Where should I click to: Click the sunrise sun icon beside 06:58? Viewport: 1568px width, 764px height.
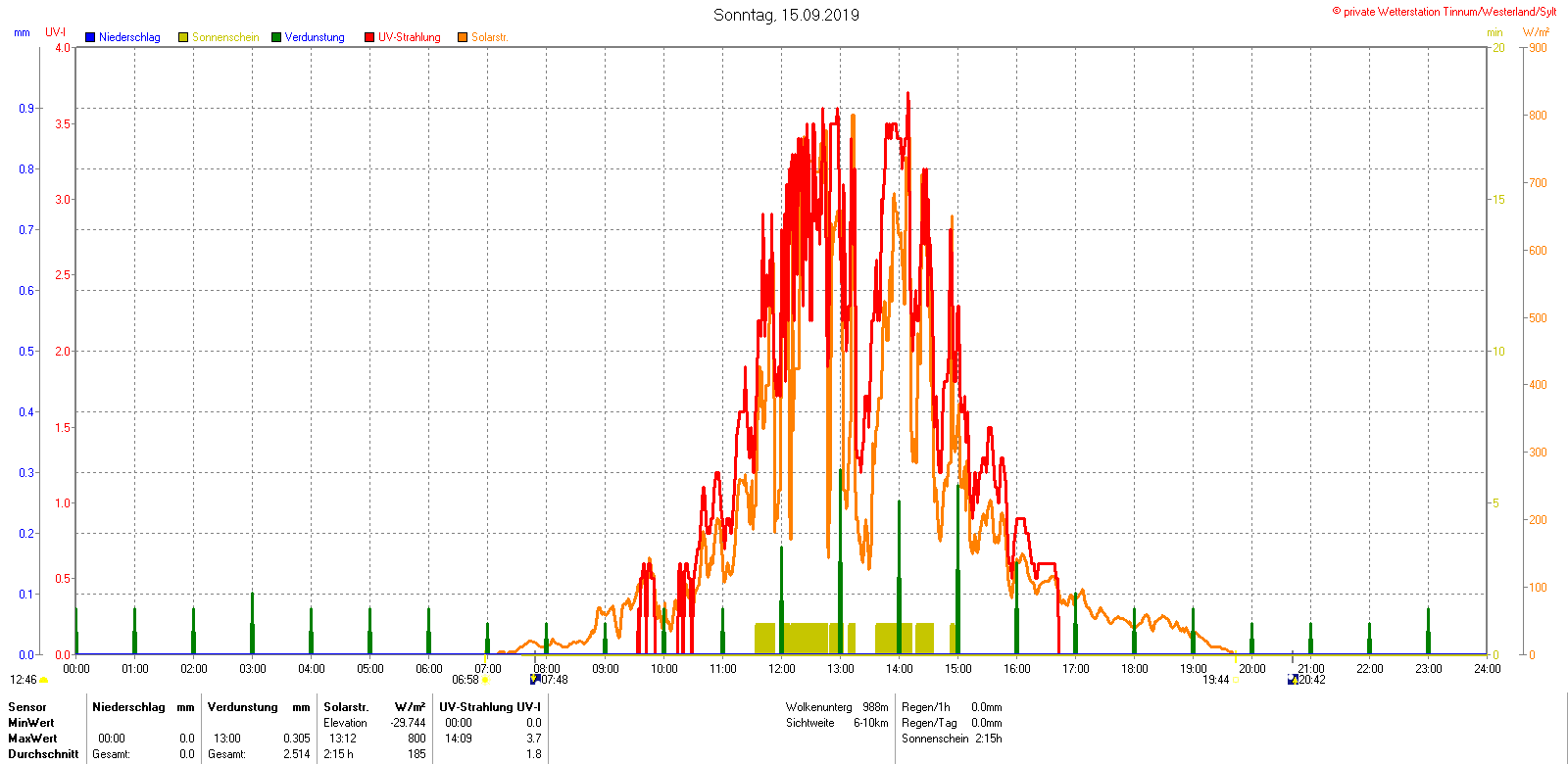(x=485, y=680)
